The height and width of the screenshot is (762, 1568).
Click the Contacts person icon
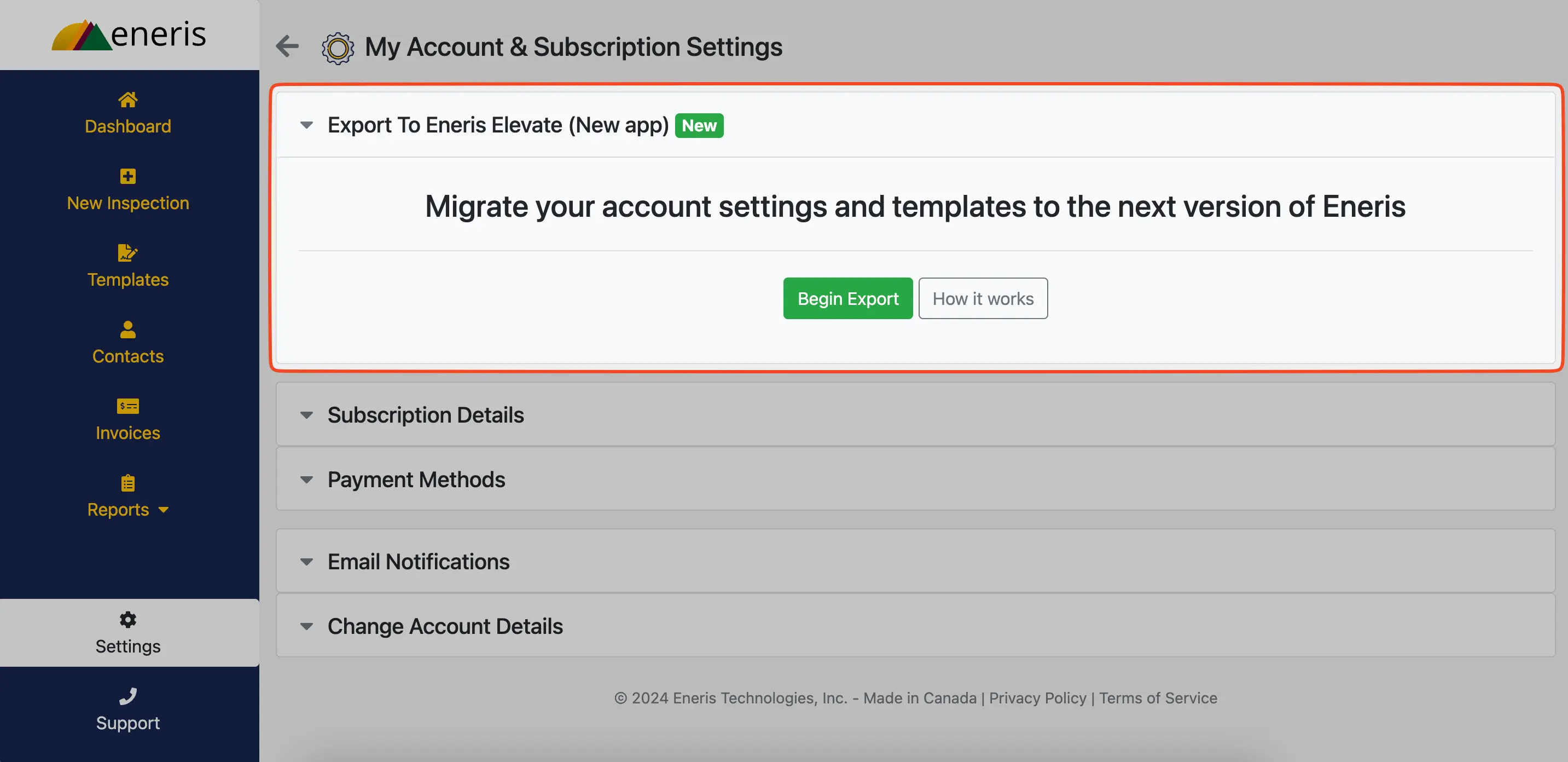[x=128, y=330]
